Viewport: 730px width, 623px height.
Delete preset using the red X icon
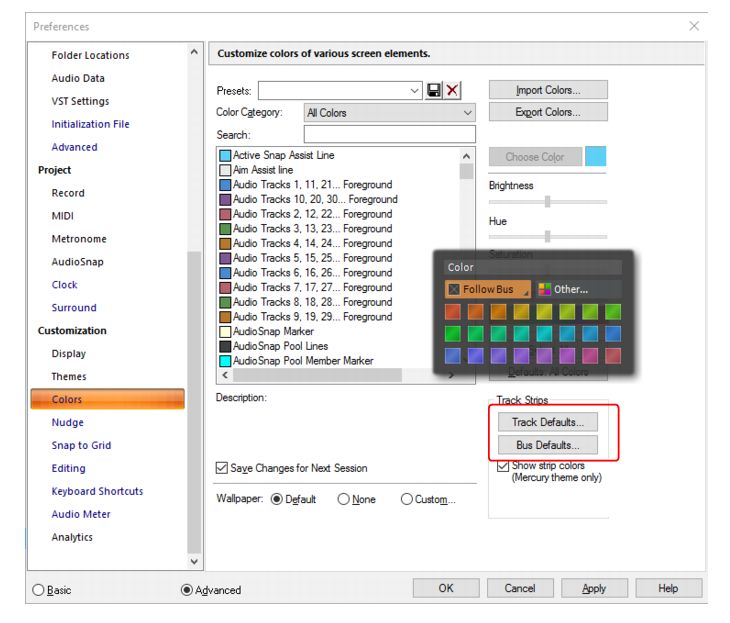pos(452,90)
